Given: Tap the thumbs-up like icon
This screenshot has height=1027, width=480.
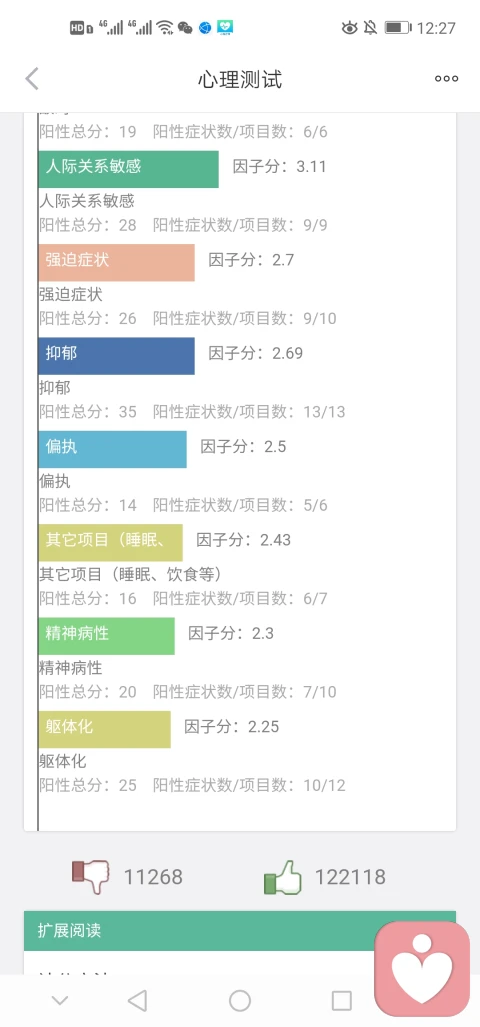Looking at the screenshot, I should (282, 877).
